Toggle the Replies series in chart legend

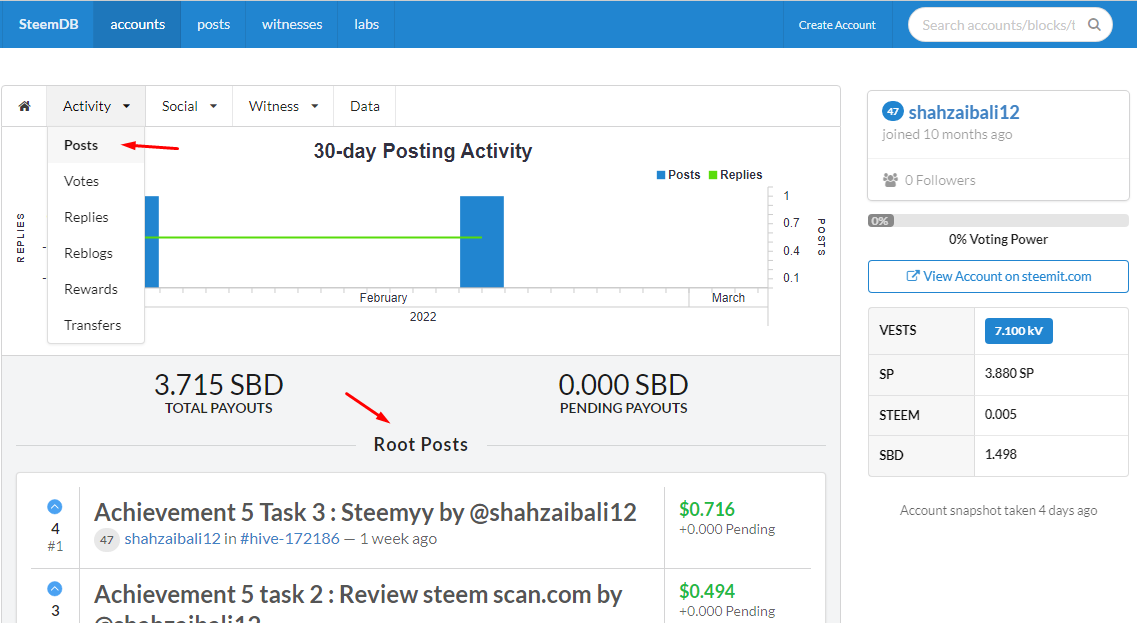click(x=735, y=175)
